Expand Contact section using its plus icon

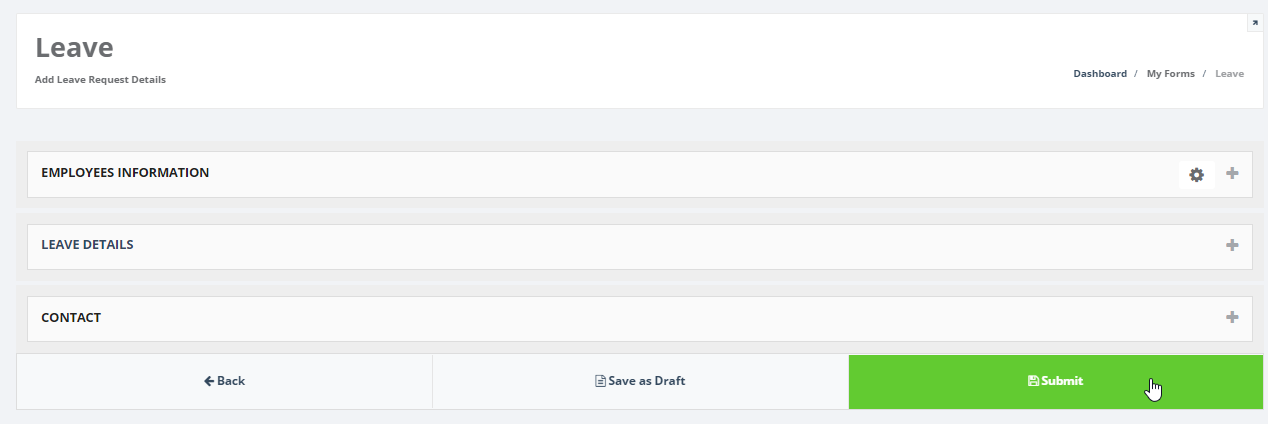(x=1232, y=317)
